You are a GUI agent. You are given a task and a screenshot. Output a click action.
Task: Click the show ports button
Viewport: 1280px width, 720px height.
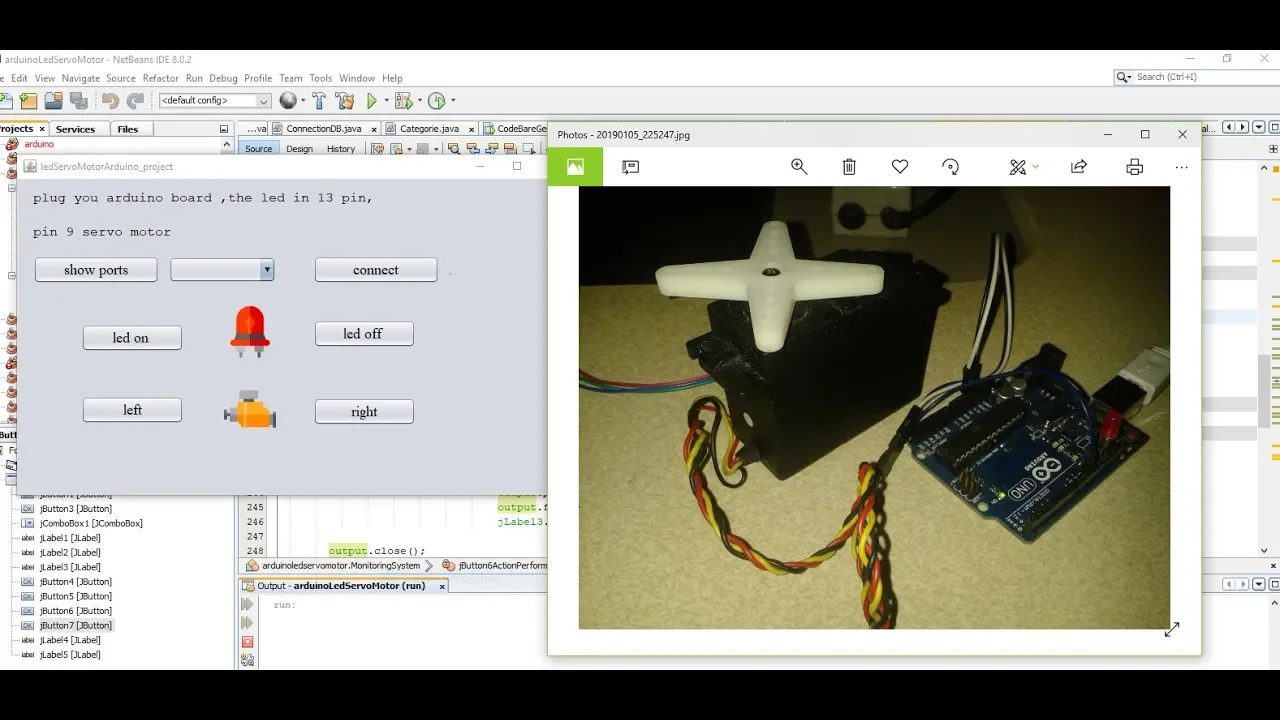[x=96, y=270]
